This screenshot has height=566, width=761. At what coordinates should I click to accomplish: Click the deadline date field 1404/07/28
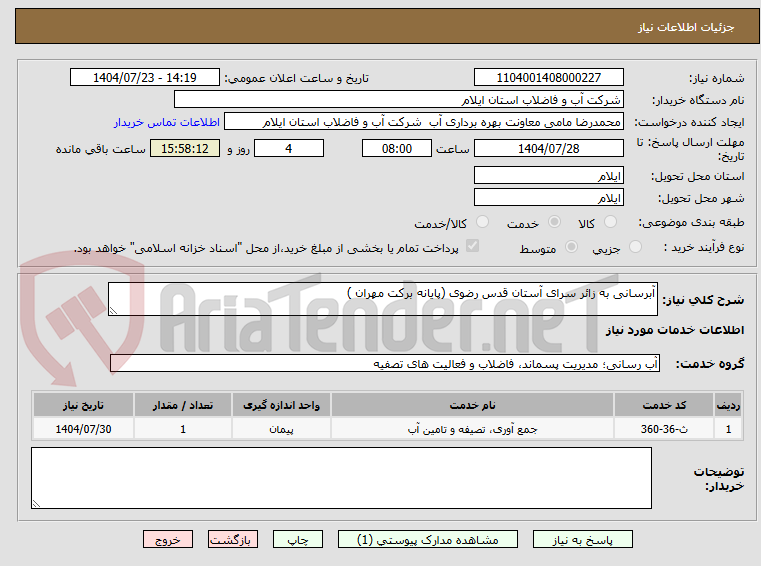click(x=548, y=148)
